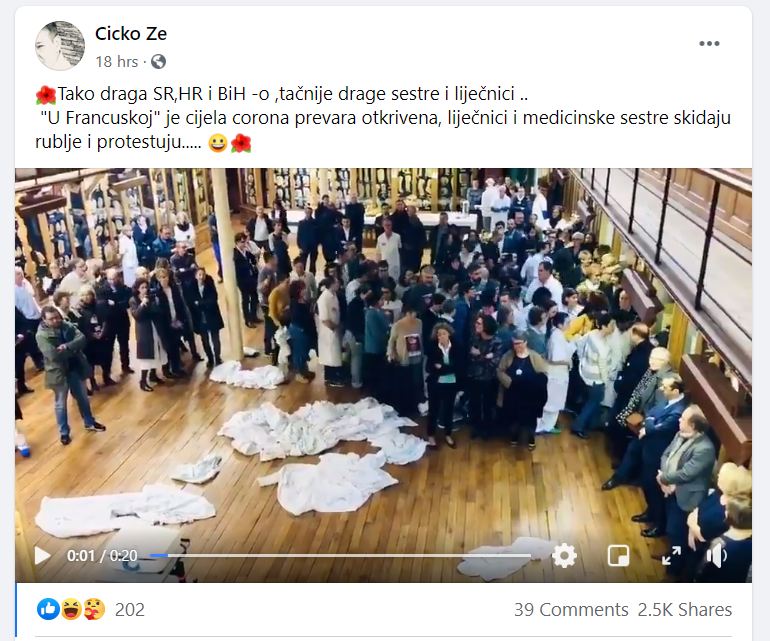Mute the video volume
The width and height of the screenshot is (770, 641).
point(716,556)
